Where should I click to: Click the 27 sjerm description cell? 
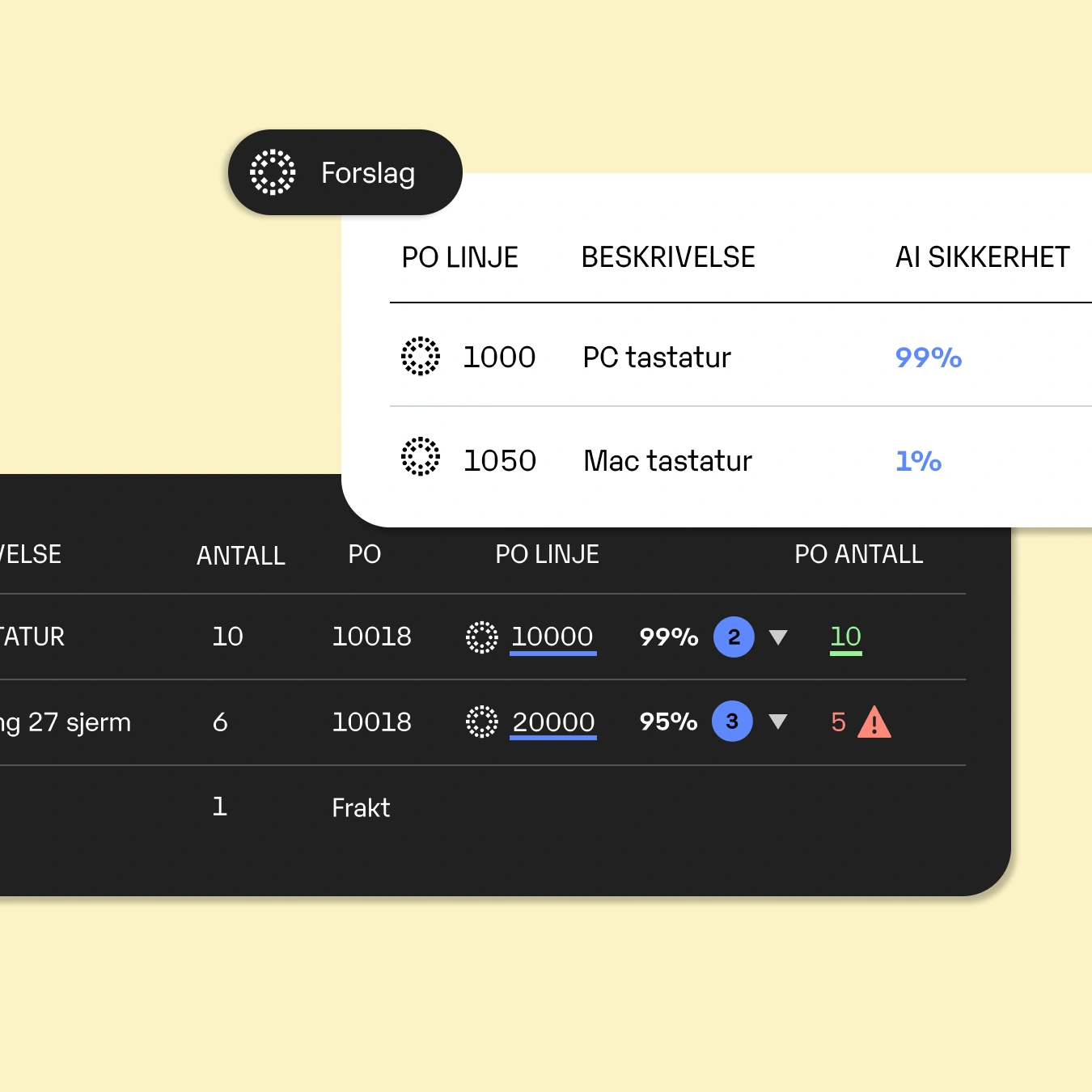coord(66,722)
